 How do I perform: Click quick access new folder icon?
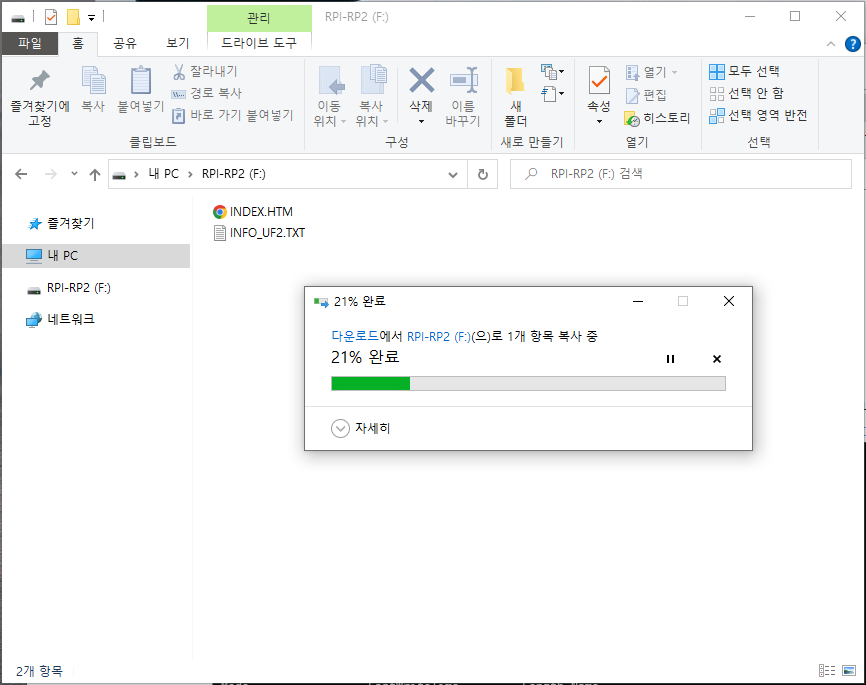pos(73,17)
